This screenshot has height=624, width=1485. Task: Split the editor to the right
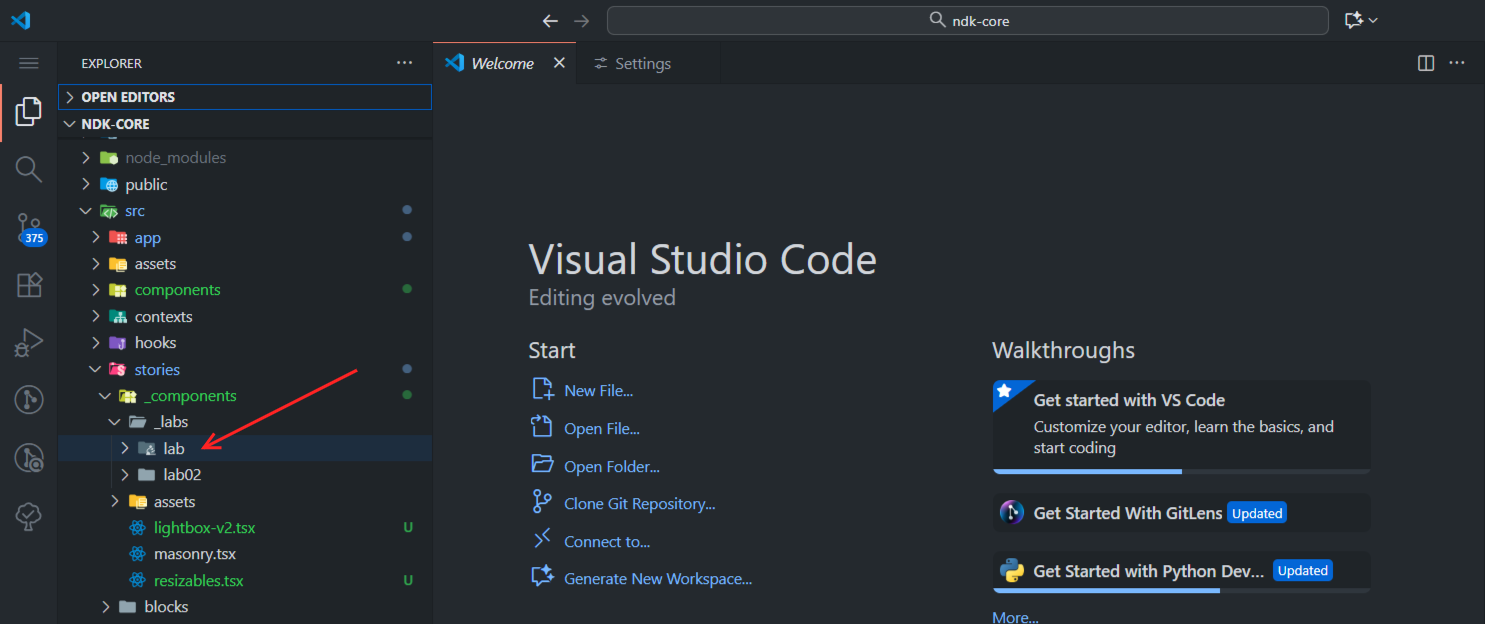(x=1426, y=63)
